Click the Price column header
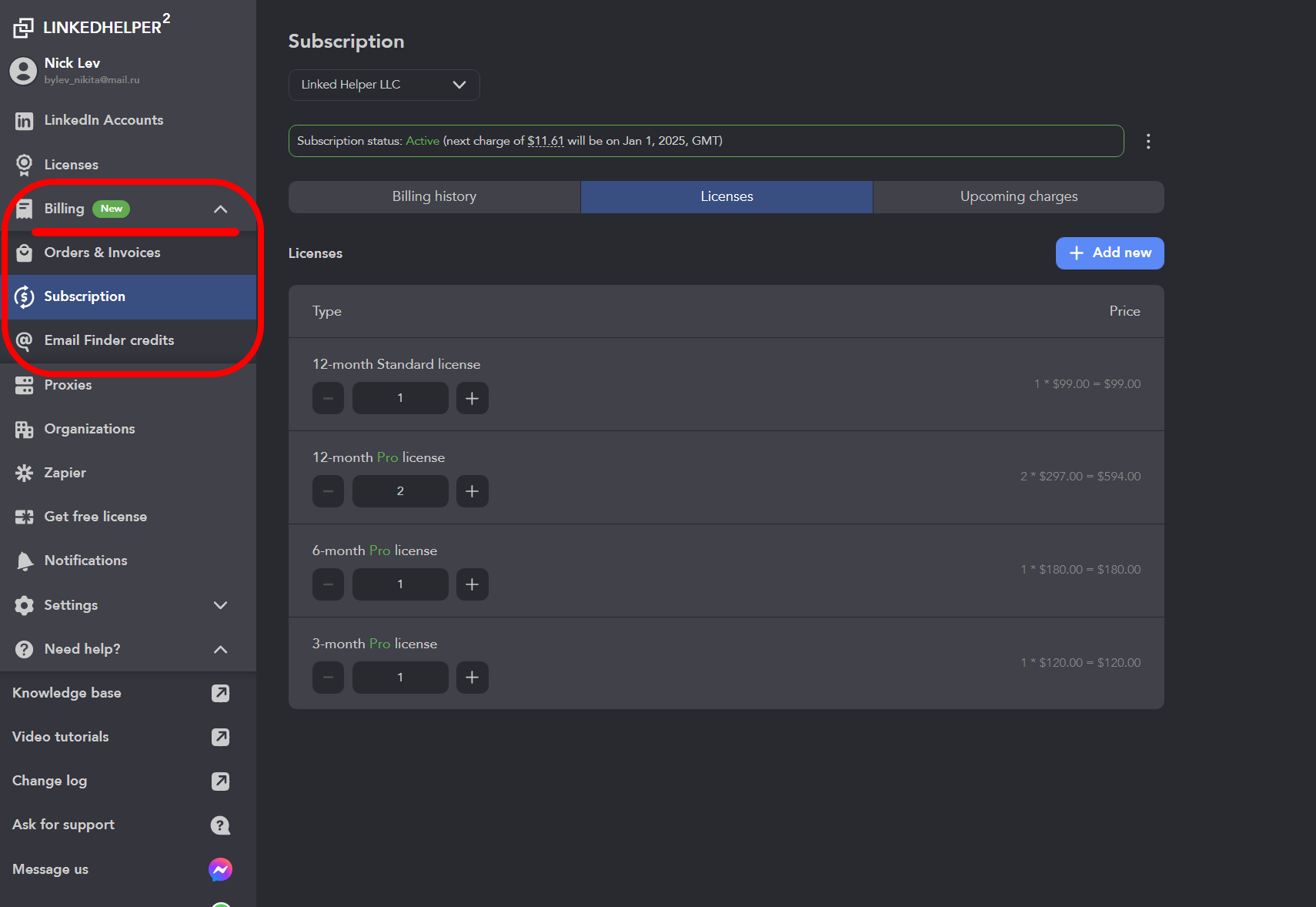This screenshot has width=1316, height=907. tap(1125, 311)
